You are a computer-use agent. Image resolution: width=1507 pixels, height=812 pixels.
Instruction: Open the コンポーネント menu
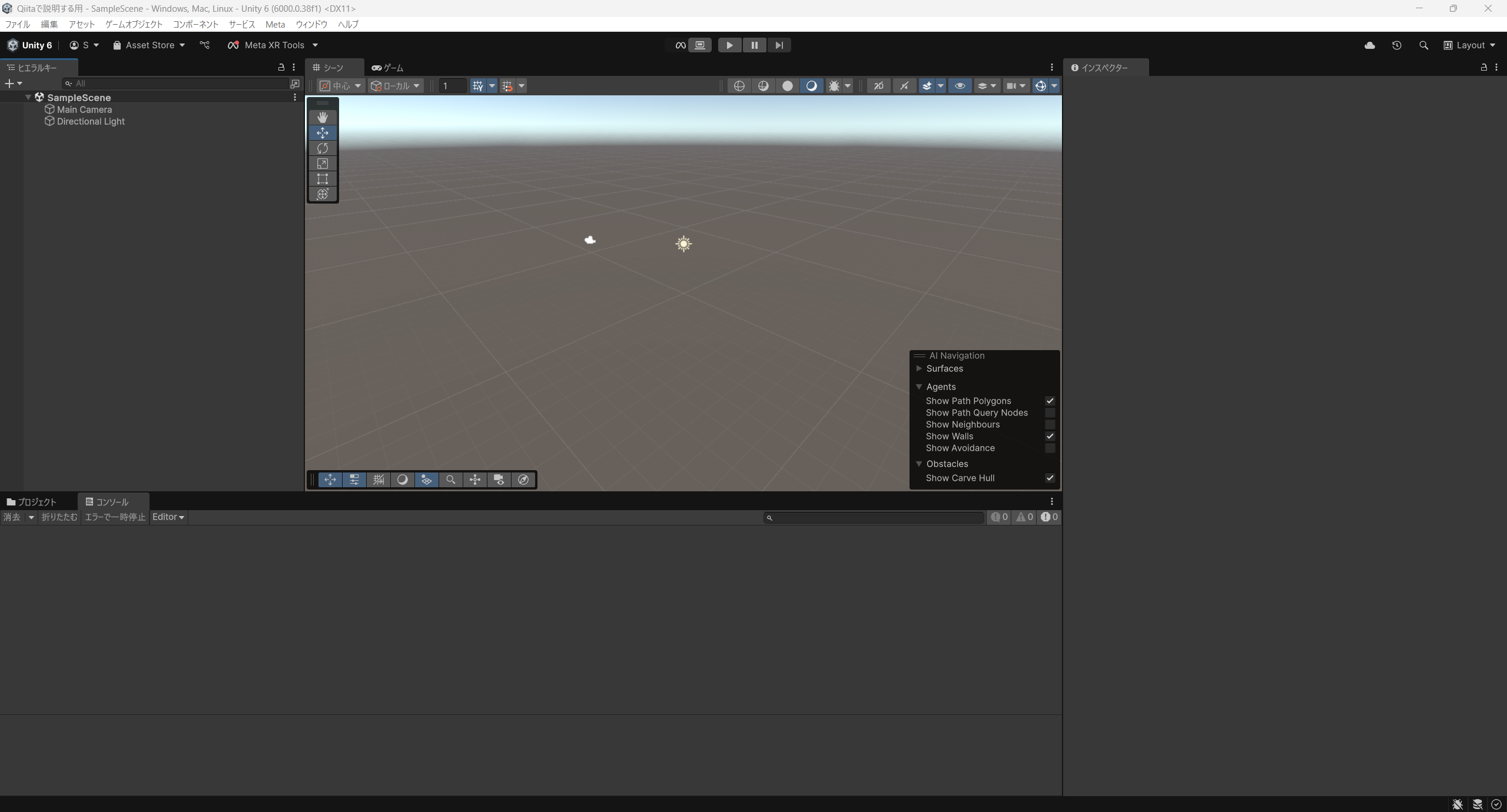point(195,24)
